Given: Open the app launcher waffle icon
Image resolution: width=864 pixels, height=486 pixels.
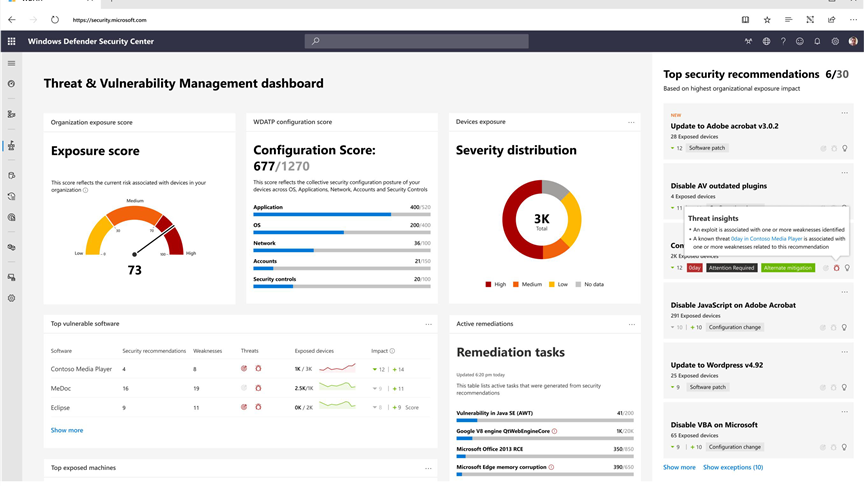Looking at the screenshot, I should (x=11, y=41).
